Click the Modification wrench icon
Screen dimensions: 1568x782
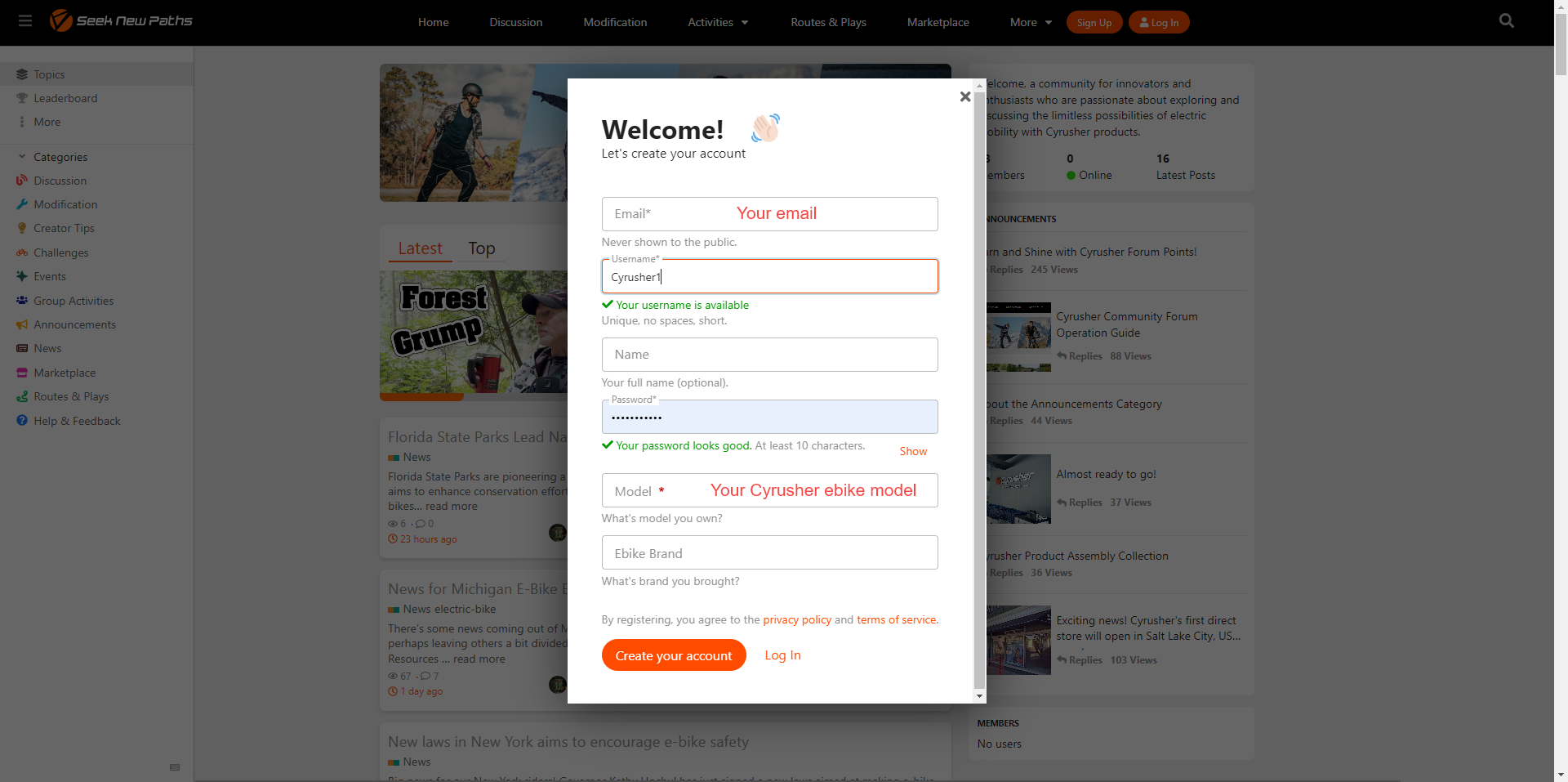click(22, 204)
